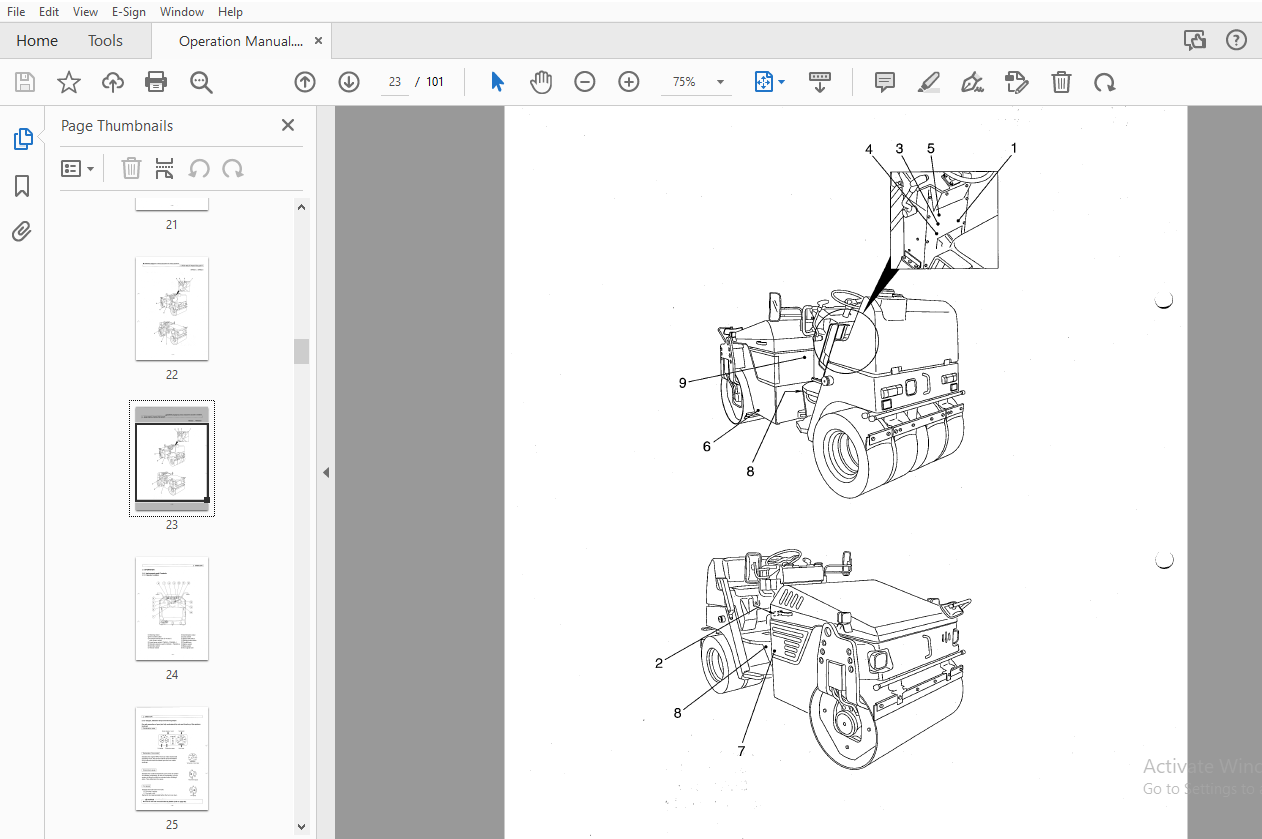1262x839 pixels.
Task: Collapse the navigation pane with the left arrow
Action: [325, 472]
